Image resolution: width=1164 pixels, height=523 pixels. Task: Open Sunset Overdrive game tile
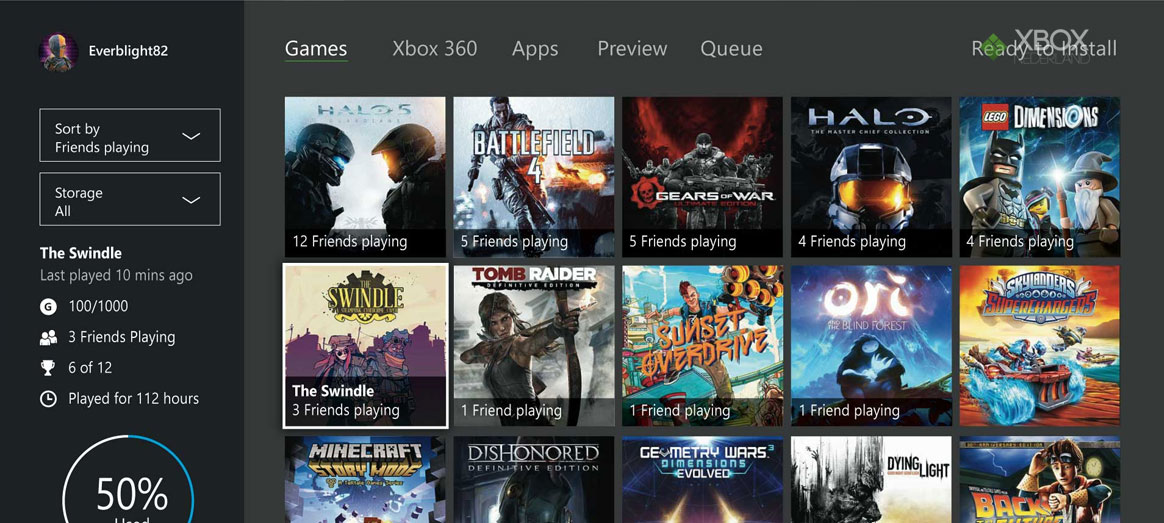click(x=702, y=345)
